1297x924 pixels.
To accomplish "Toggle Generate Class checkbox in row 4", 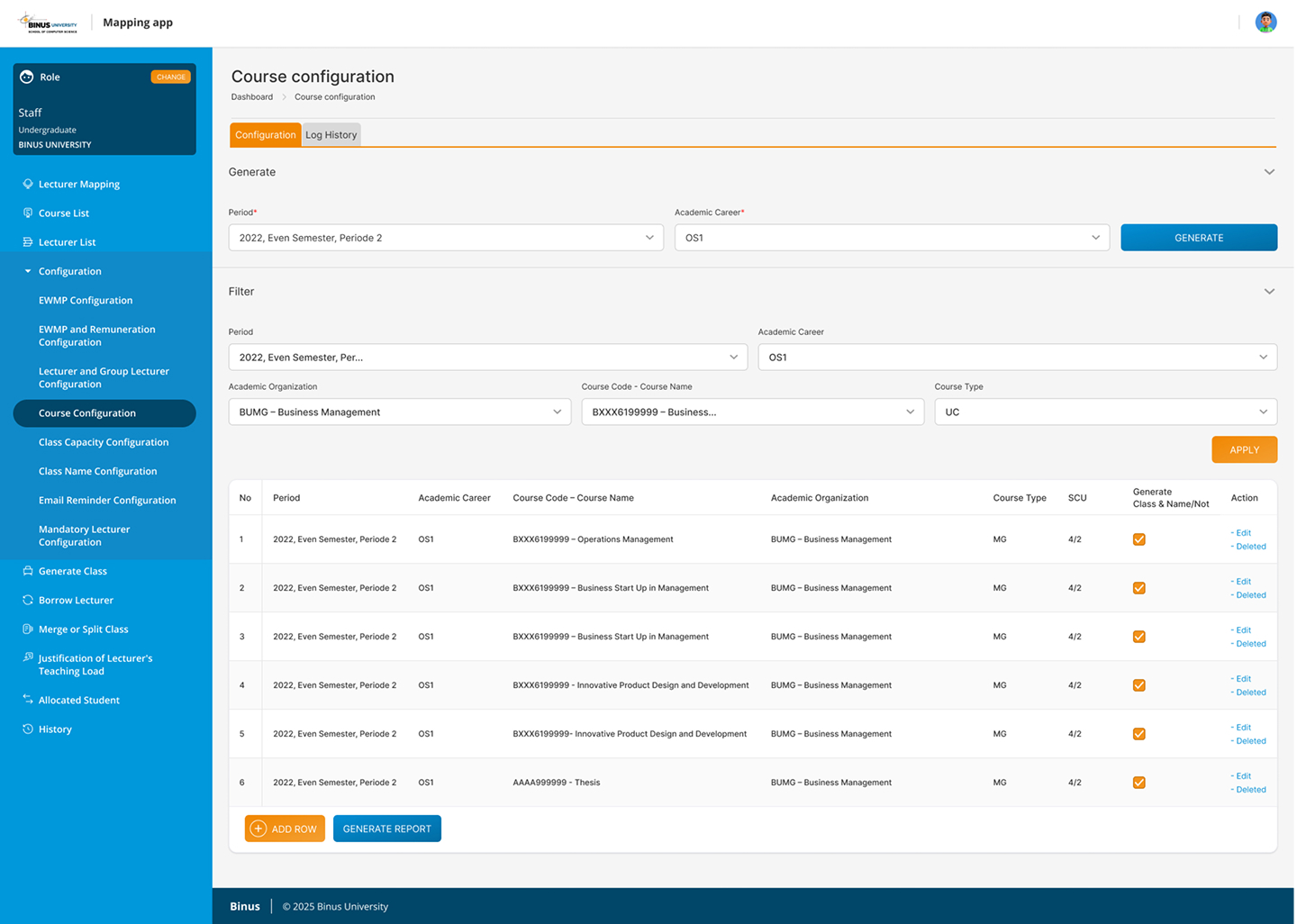I will (x=1138, y=685).
